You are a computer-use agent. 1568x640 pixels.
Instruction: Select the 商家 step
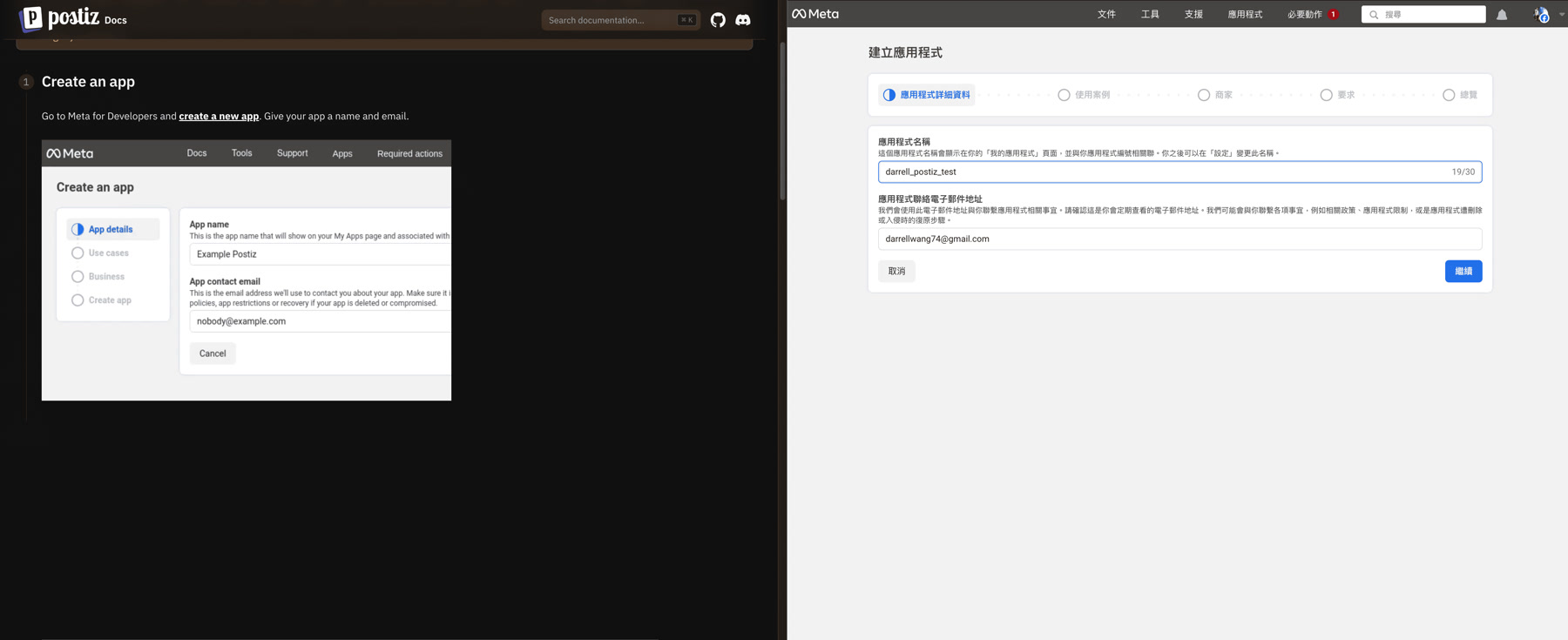click(x=1215, y=95)
